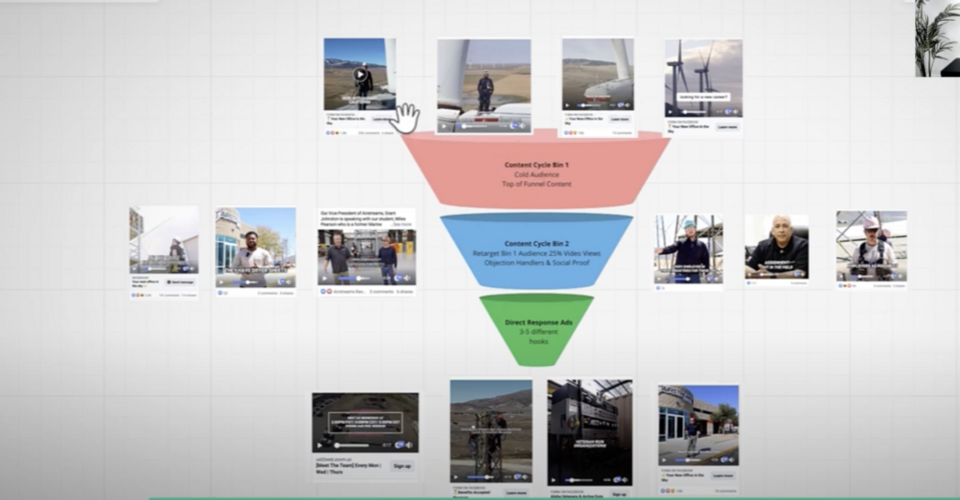Viewport: 960px width, 500px height.
Task: Play video of smiling man outside glass building
Action: [221, 283]
